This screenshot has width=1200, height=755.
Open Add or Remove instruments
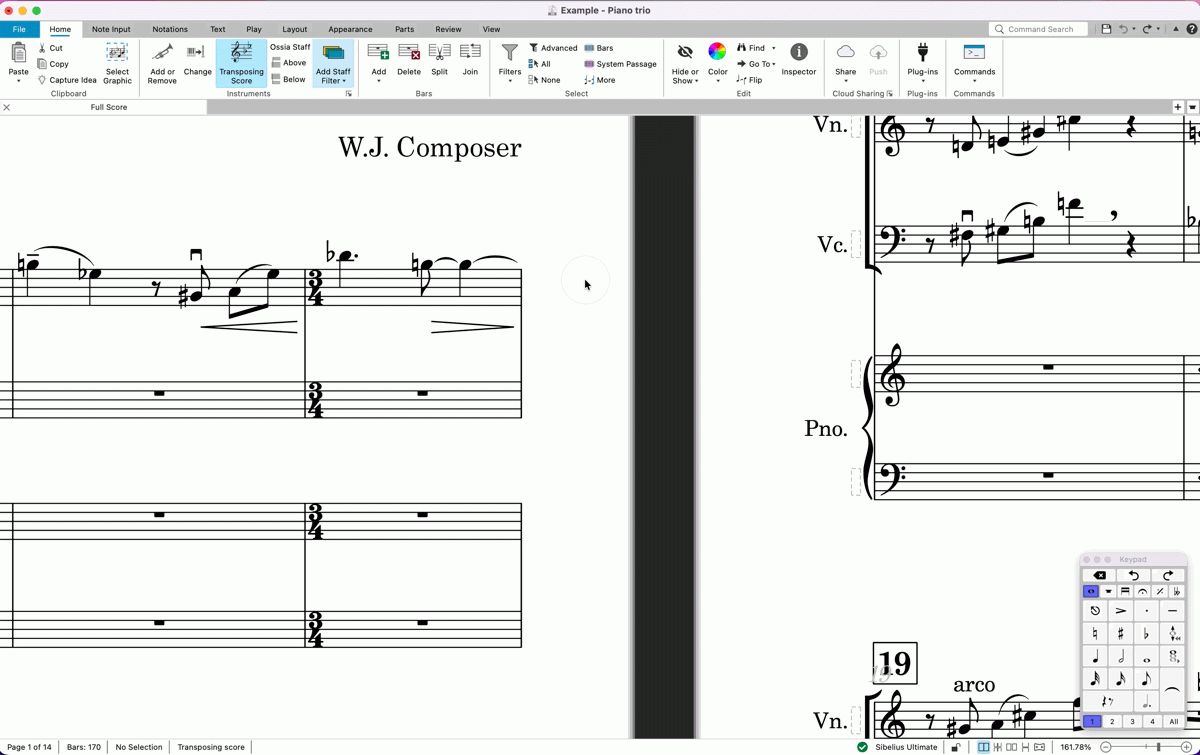click(162, 62)
